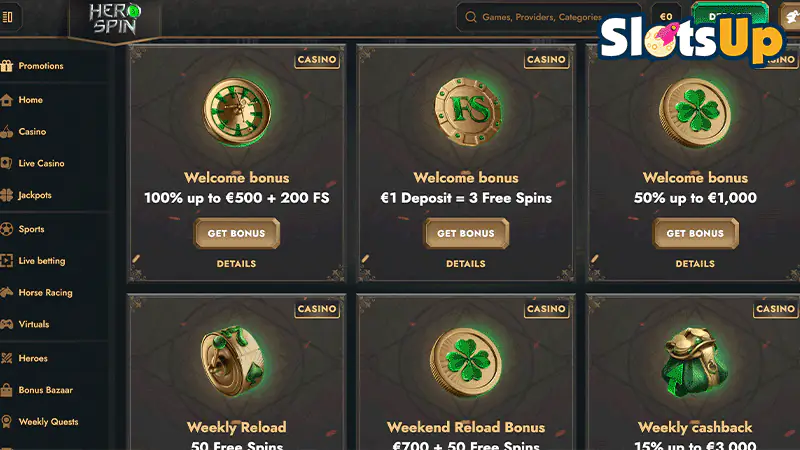This screenshot has width=800, height=450.
Task: Select Live Casino in sidebar
Action: (41, 163)
